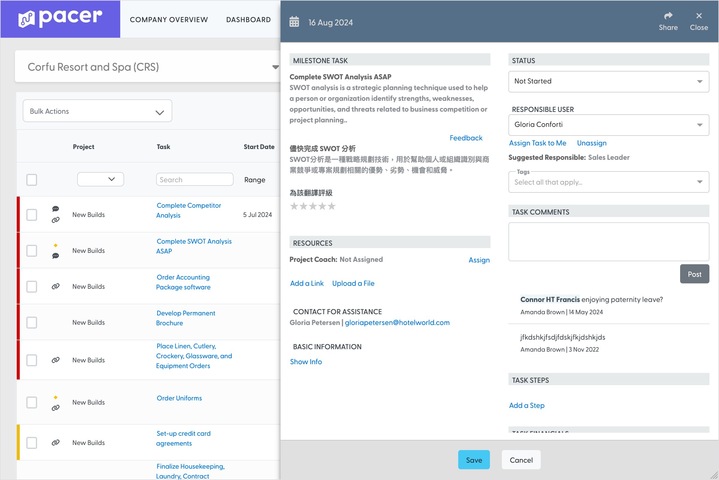The height and width of the screenshot is (480, 719).
Task: Click link icon on Set-up credit card row
Action: (x=55, y=442)
